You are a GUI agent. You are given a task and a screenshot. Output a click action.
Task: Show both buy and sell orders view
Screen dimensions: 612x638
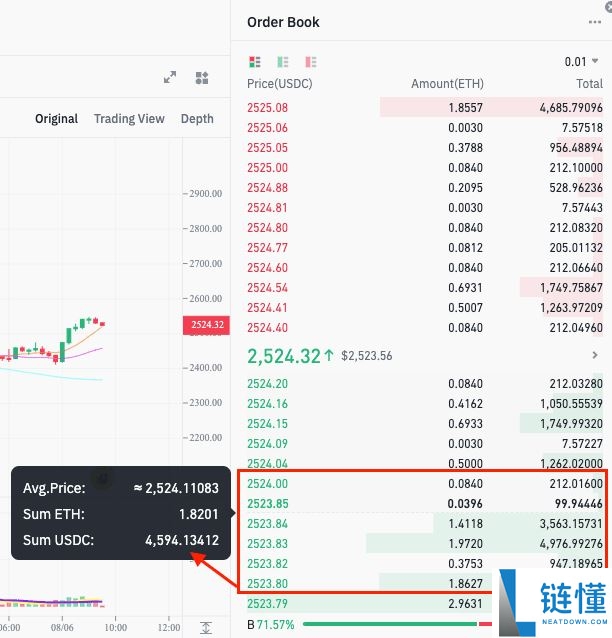coord(255,62)
